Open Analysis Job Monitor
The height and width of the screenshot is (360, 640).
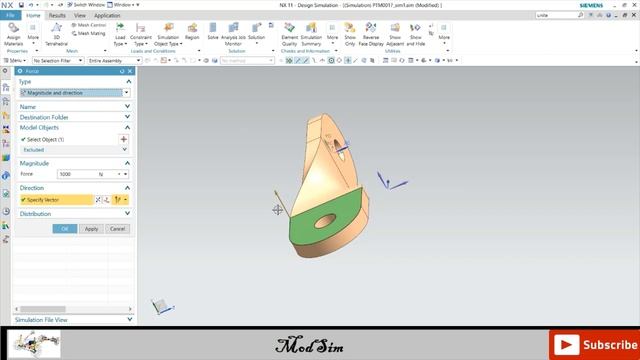pos(233,34)
